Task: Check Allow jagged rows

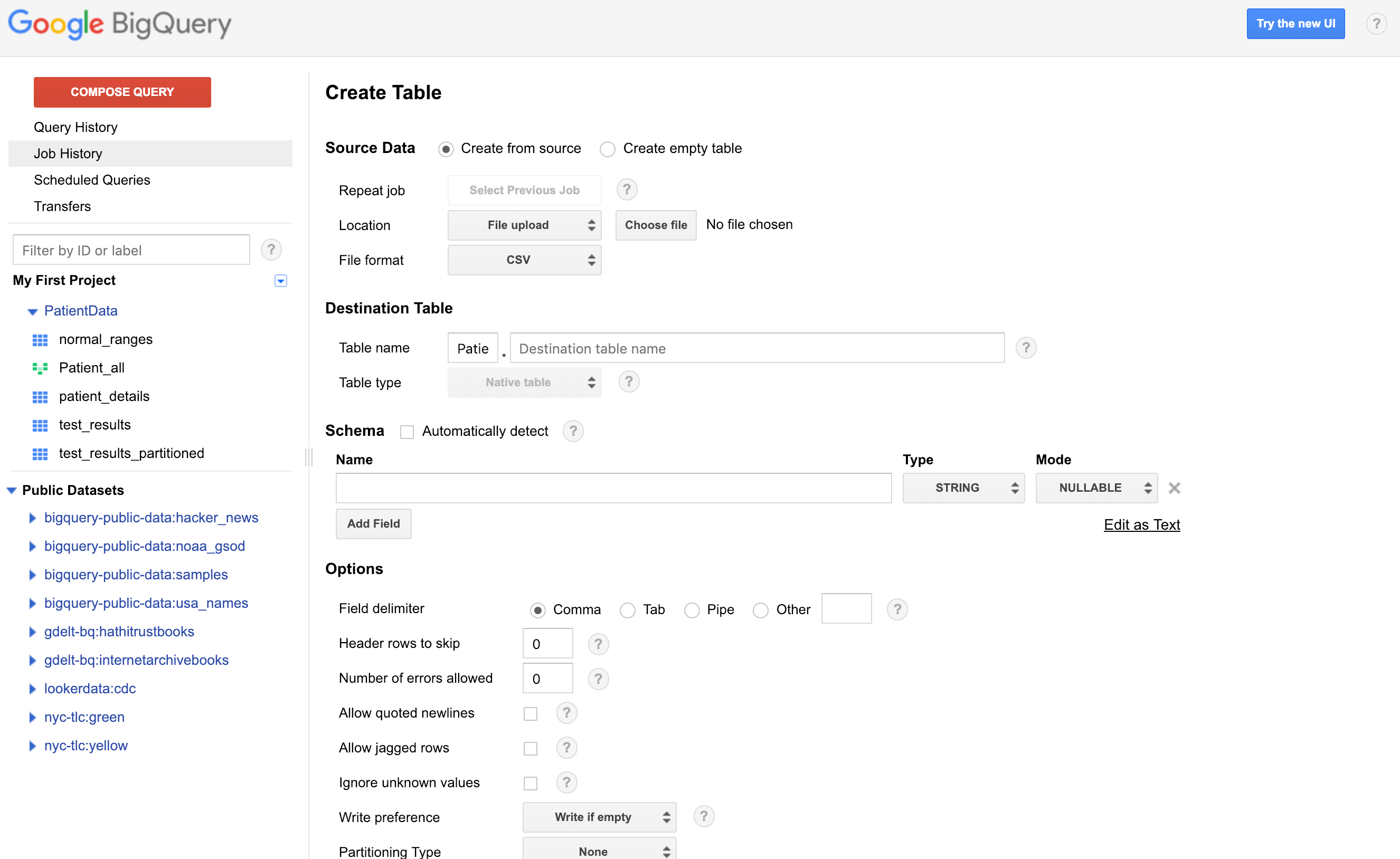Action: [531, 748]
